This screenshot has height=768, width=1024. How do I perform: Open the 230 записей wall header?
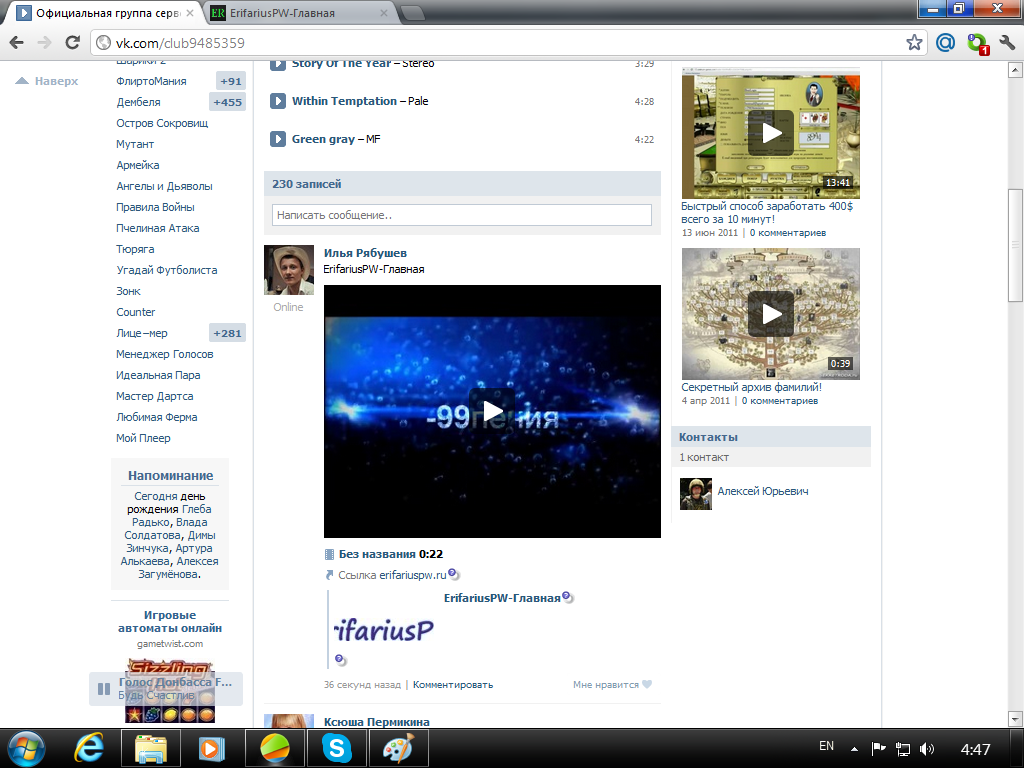pos(462,184)
